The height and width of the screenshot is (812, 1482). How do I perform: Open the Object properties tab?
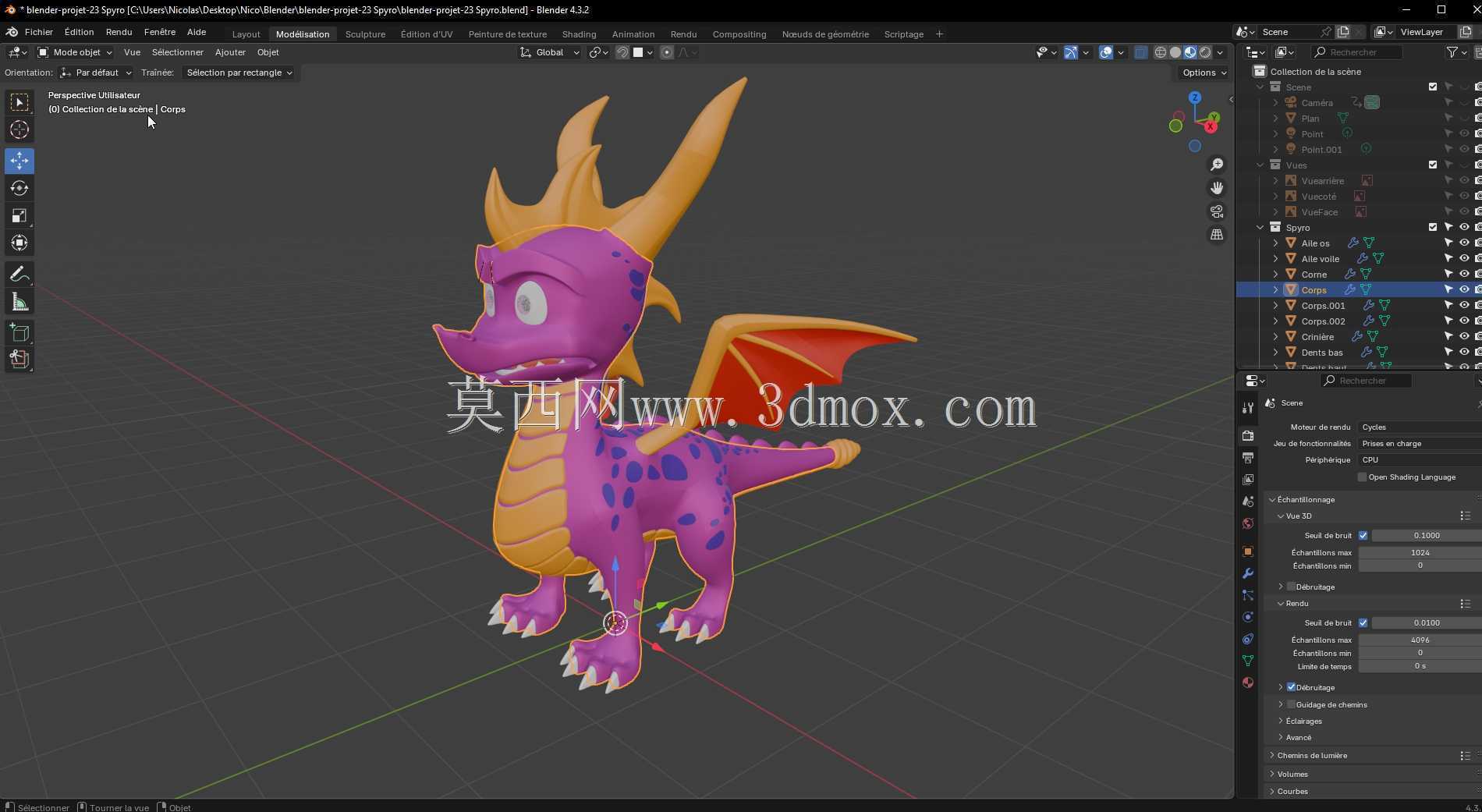click(1248, 551)
